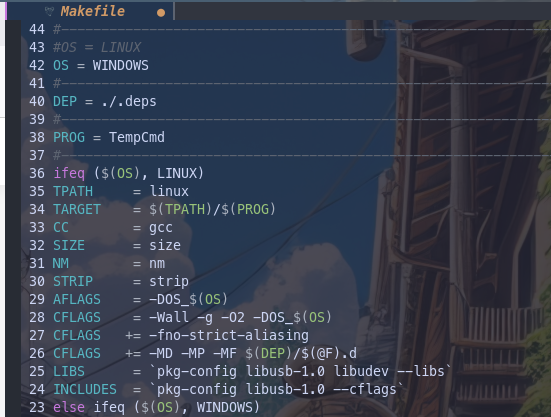
Task: Place cursor on './.deps' path value
Action: (x=129, y=102)
